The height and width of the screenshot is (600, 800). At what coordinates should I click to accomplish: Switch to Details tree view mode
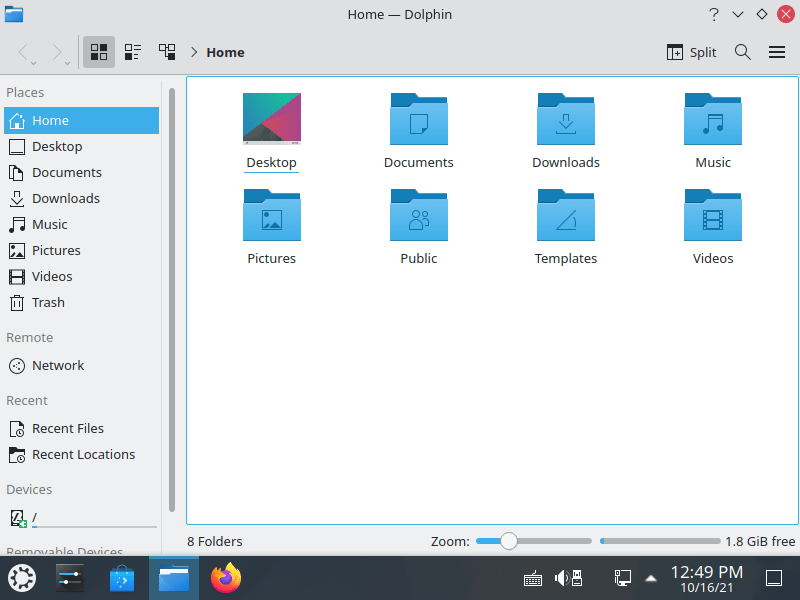(167, 52)
